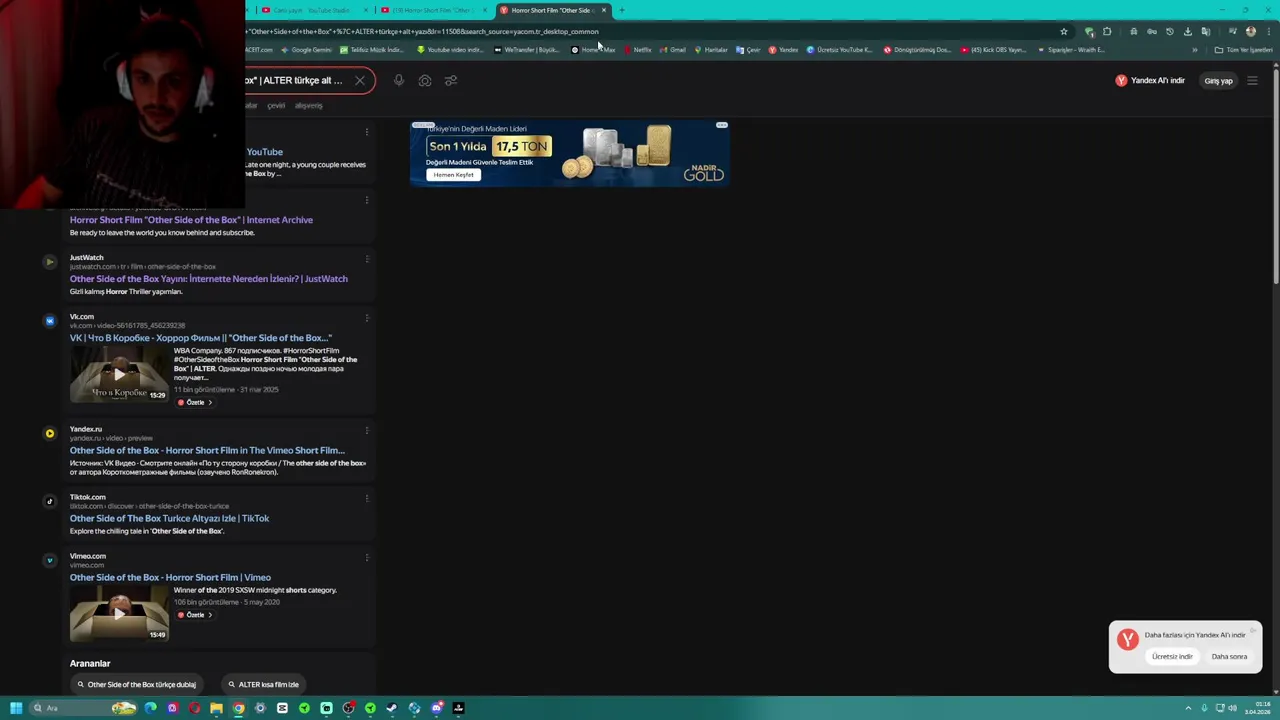The width and height of the screenshot is (1280, 720).
Task: Open Vimeo Horror Short Film link
Action: pos(170,578)
